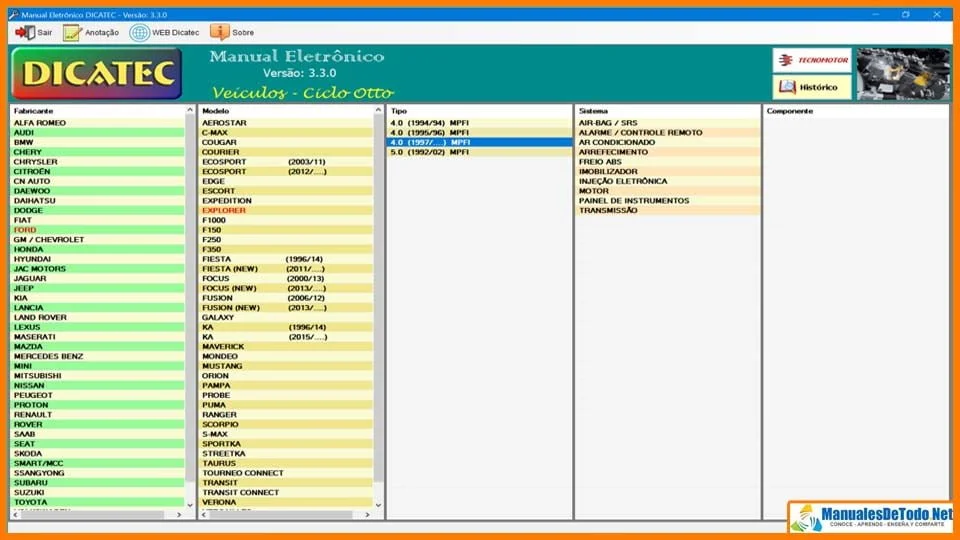
Task: Open the Sobre info icon
Action: pyautogui.click(x=219, y=32)
